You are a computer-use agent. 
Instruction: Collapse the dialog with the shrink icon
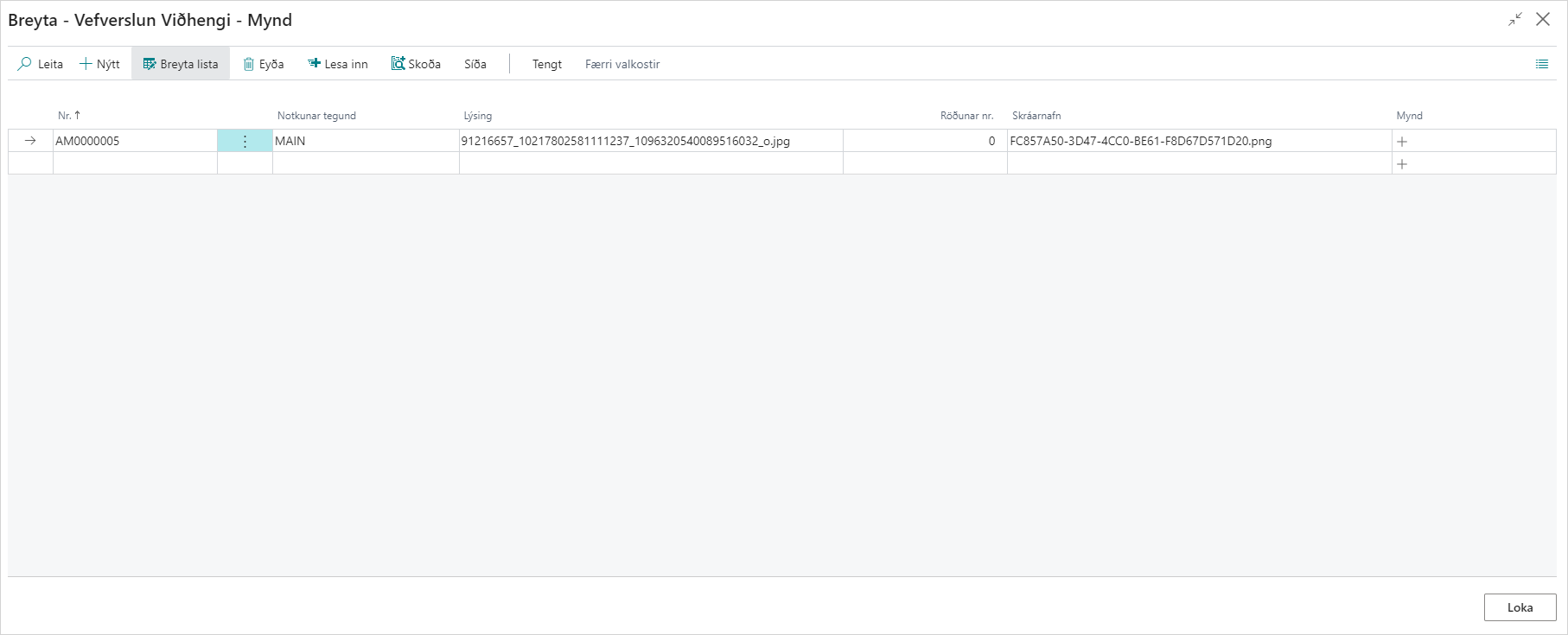tap(1514, 19)
